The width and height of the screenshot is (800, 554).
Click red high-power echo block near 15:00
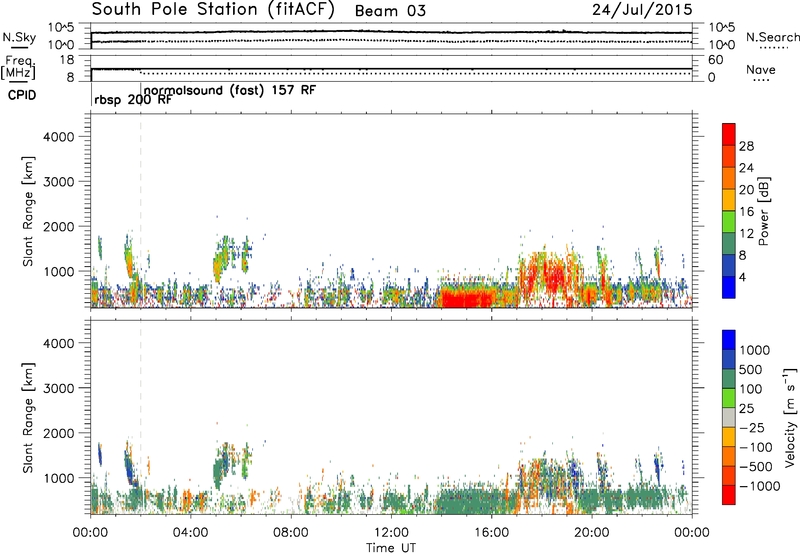(x=467, y=297)
